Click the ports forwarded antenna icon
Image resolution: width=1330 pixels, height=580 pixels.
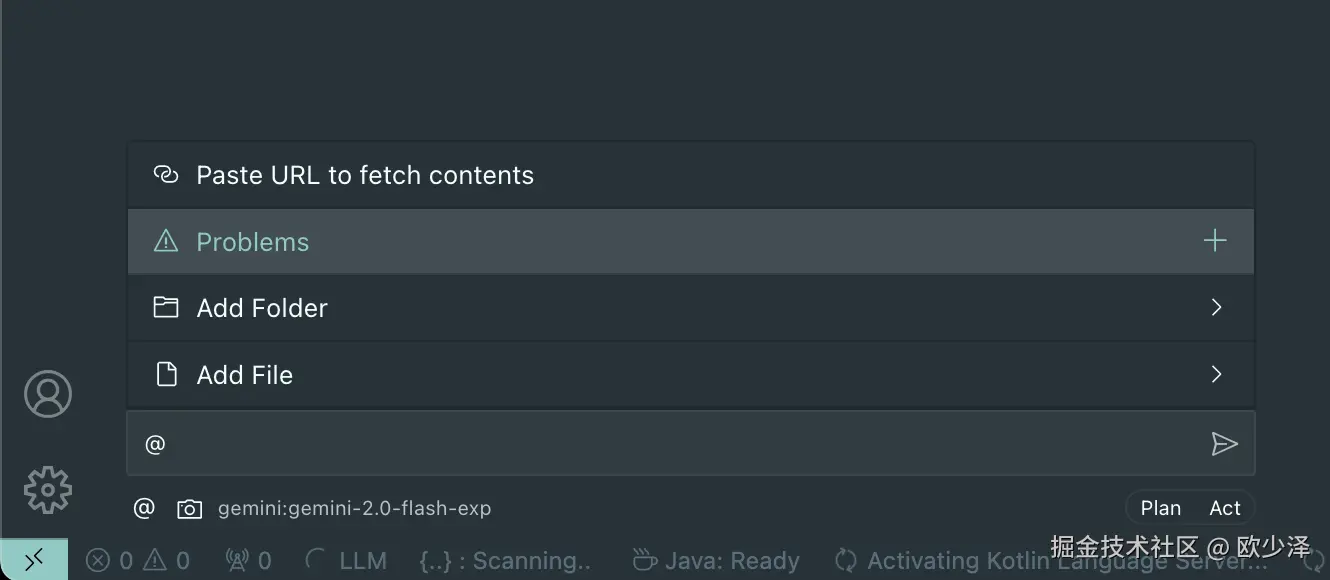coord(237,561)
